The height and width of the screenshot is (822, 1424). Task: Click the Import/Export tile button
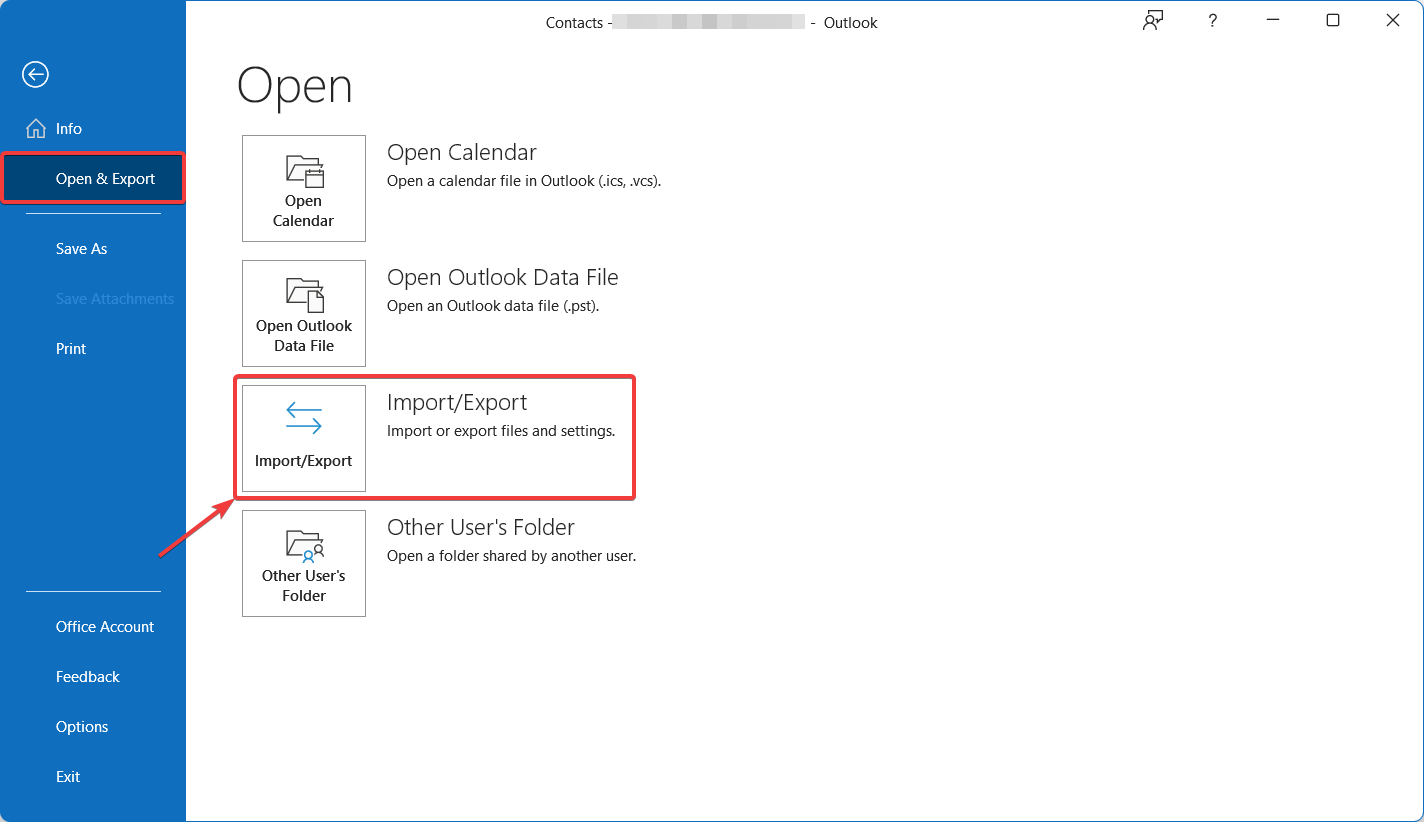(x=304, y=438)
